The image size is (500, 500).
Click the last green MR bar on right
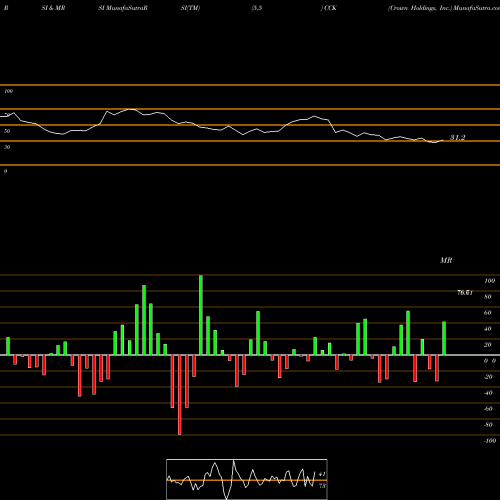[444, 338]
